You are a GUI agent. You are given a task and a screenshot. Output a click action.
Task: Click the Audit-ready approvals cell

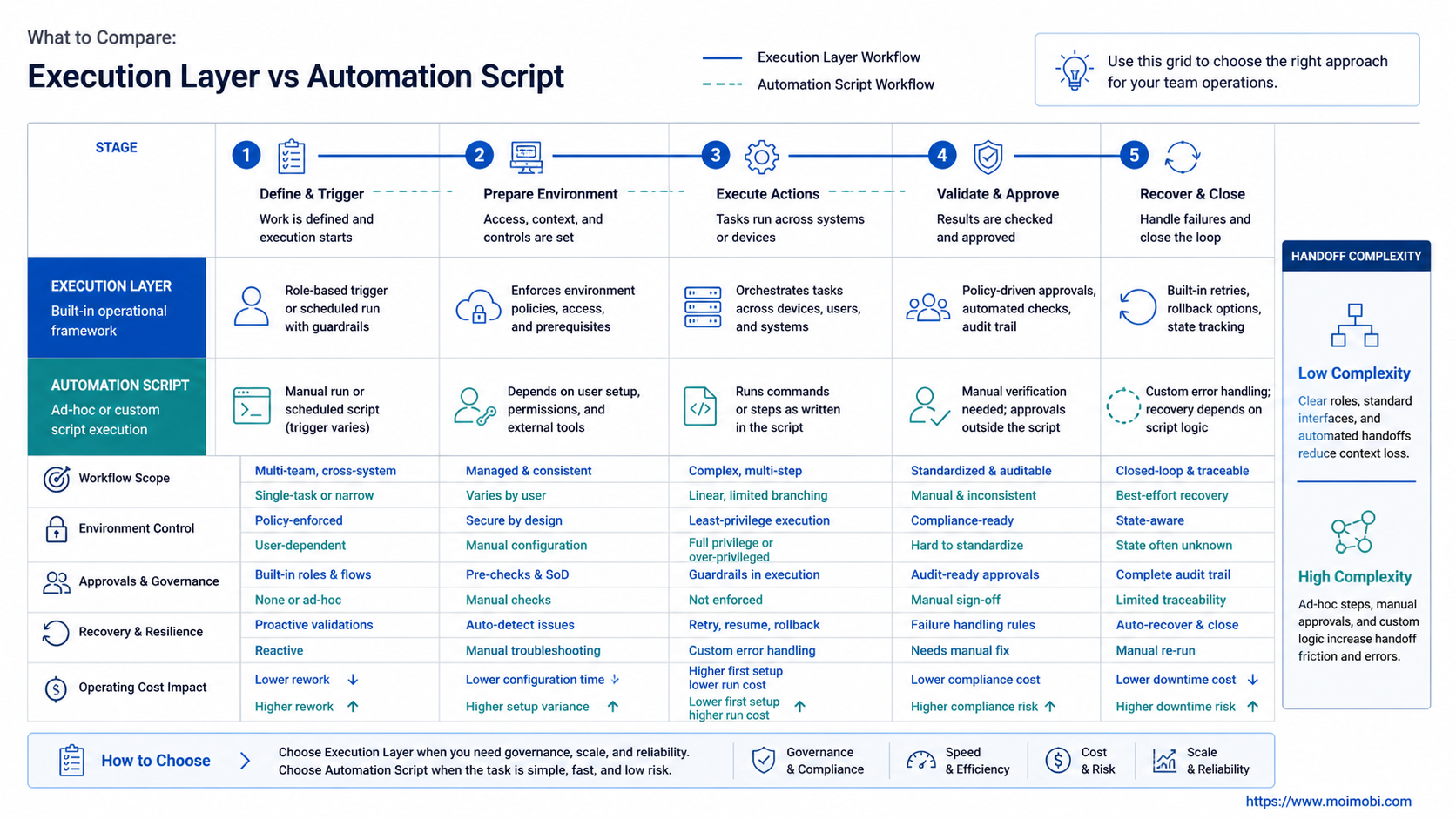(x=974, y=574)
